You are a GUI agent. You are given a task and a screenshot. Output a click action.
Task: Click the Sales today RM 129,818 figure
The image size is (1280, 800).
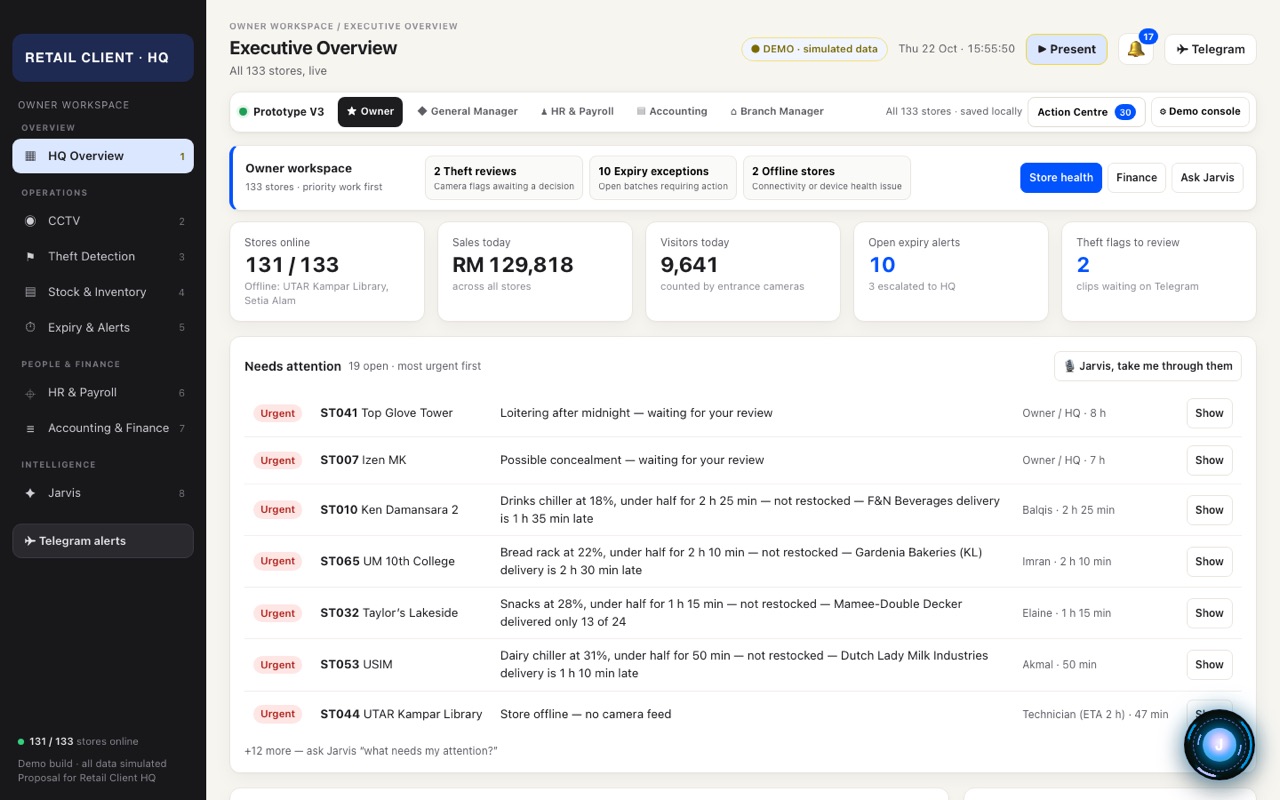513,265
